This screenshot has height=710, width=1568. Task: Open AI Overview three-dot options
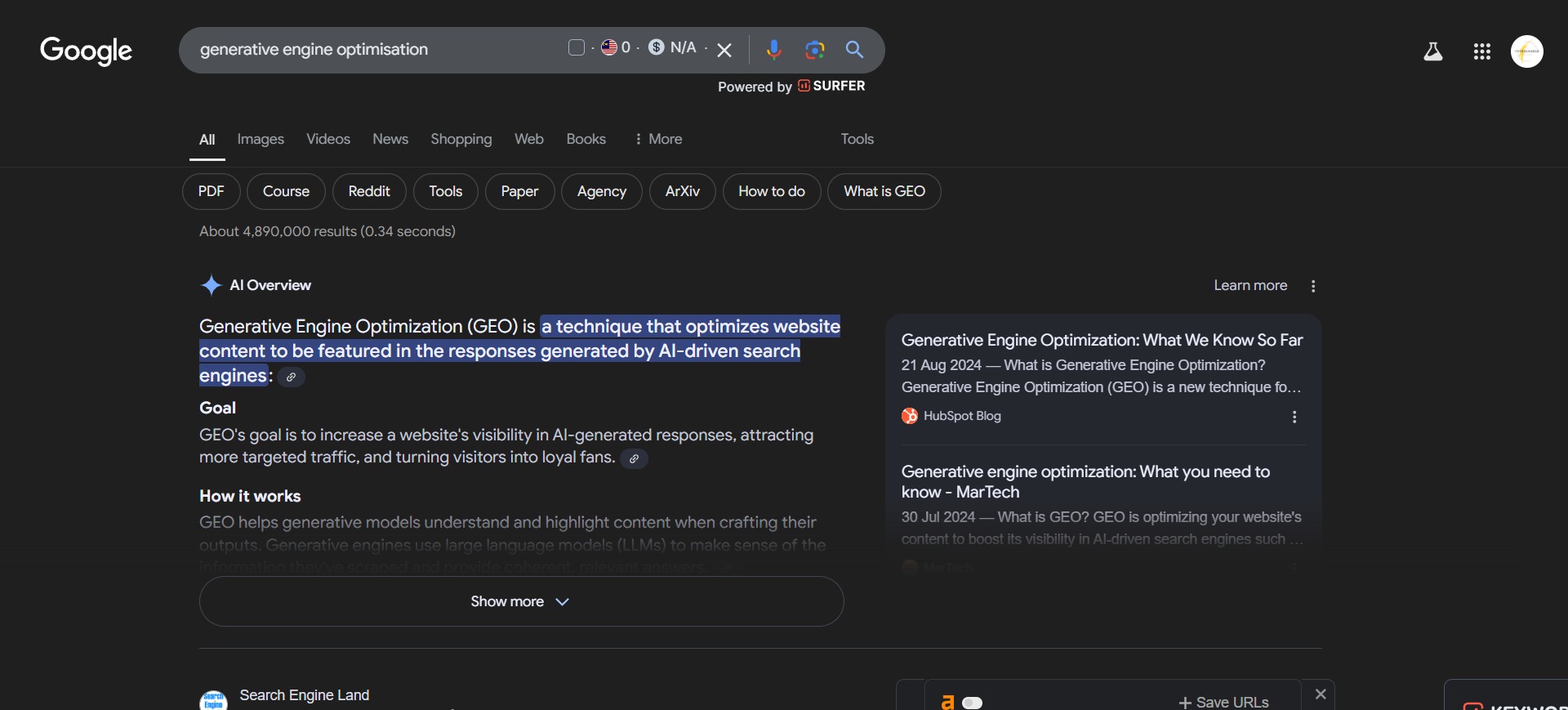coord(1313,286)
